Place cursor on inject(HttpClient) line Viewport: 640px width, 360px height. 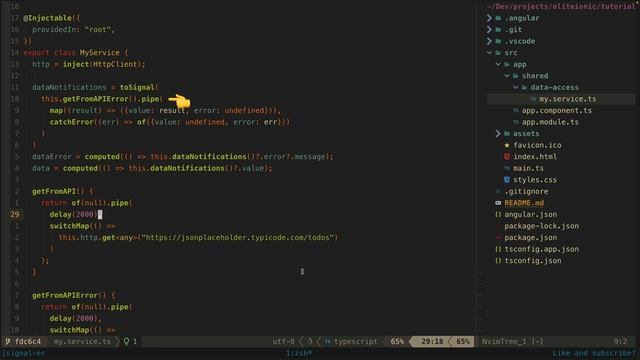point(89,64)
